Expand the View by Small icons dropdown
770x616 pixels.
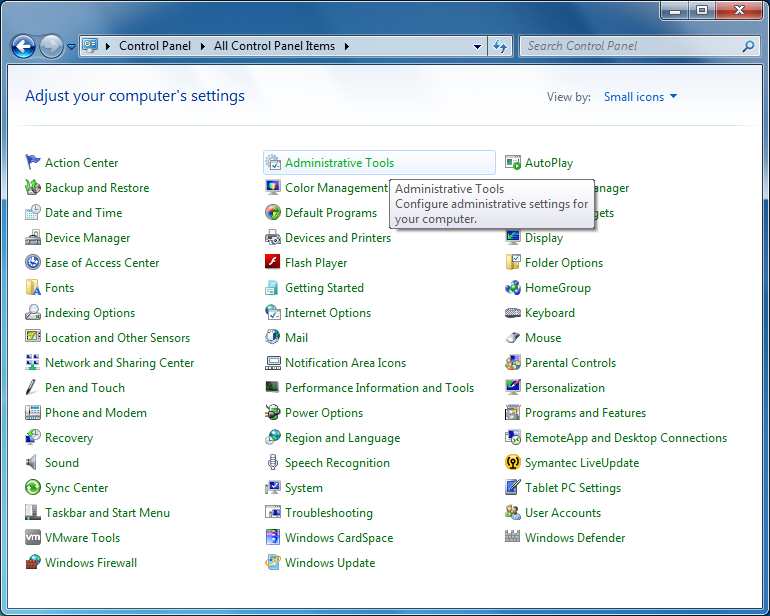click(640, 97)
